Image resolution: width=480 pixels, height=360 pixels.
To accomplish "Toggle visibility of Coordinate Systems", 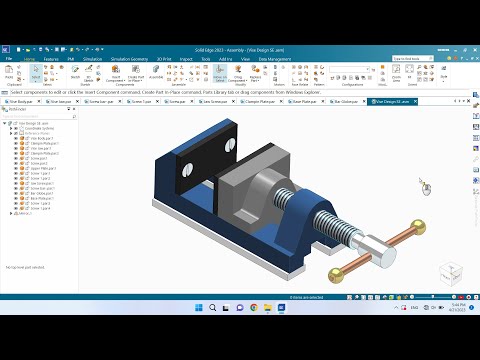I will click(x=16, y=128).
